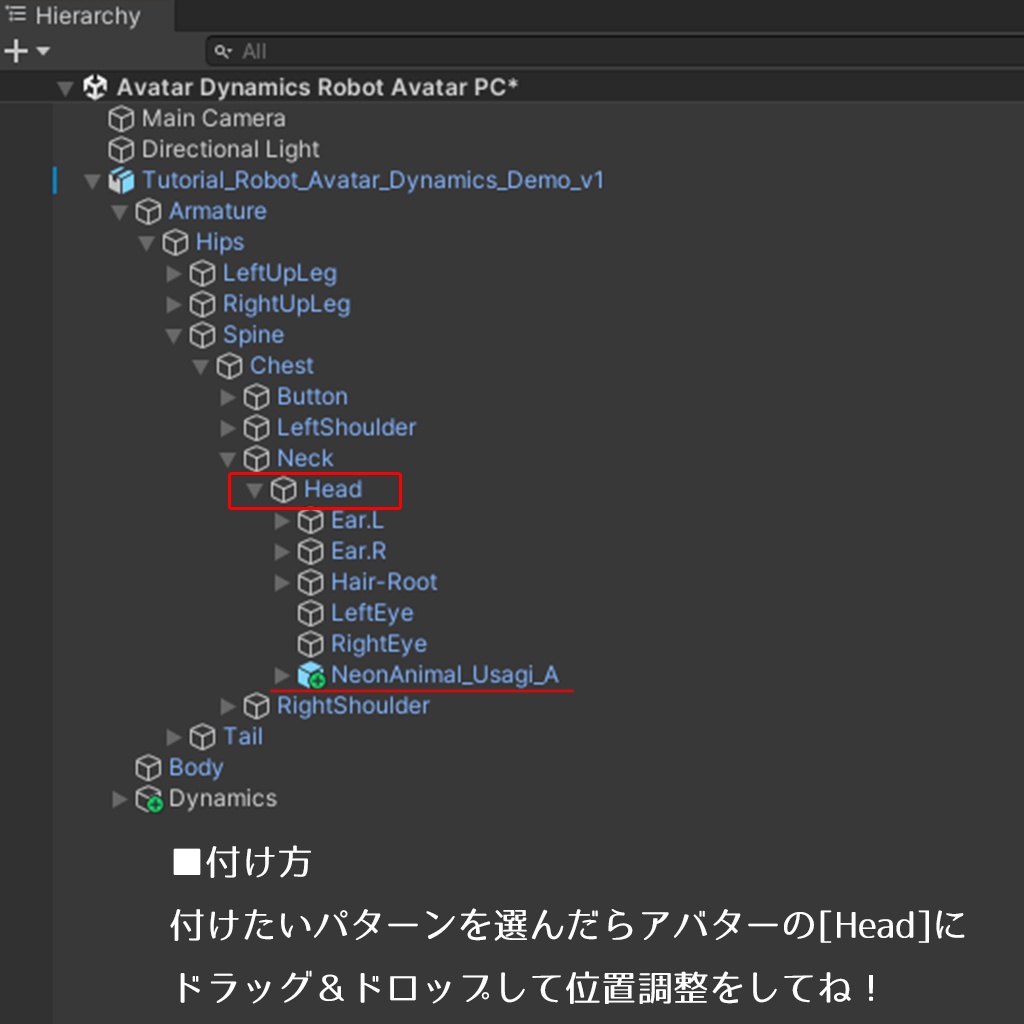Screen dimensions: 1024x1024
Task: Select the RightUpLeg bone
Action: (x=287, y=304)
